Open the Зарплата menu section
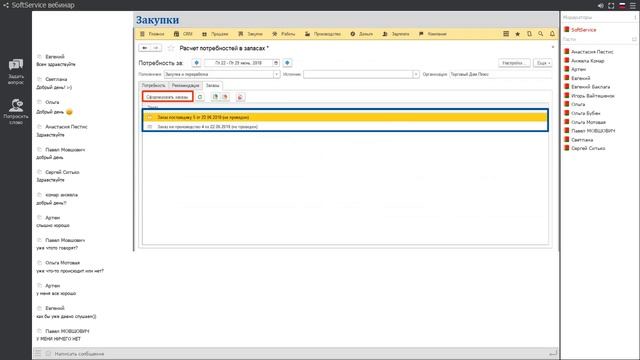 coord(396,34)
